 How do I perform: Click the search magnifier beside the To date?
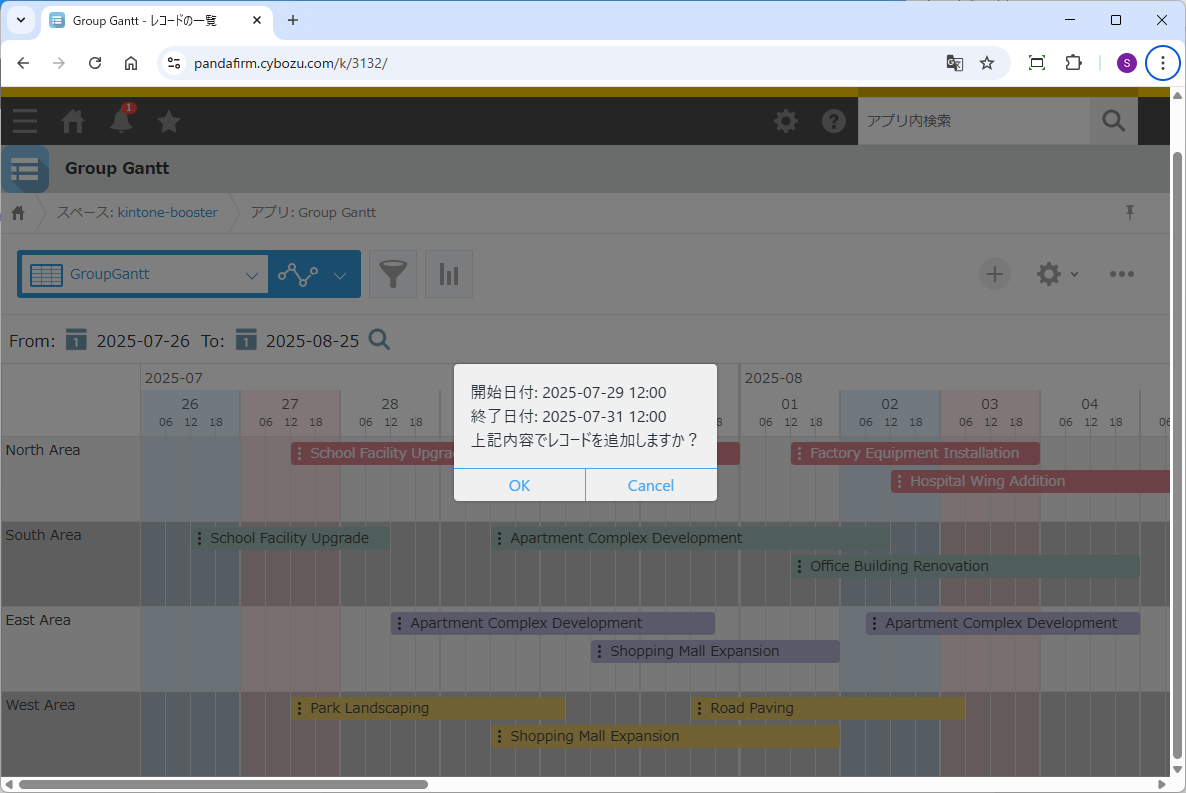click(379, 340)
